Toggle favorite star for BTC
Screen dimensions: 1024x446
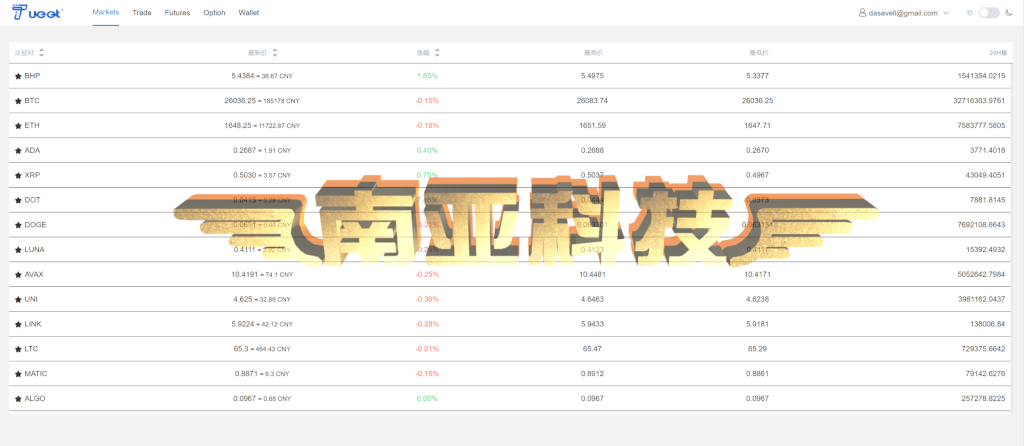18,101
